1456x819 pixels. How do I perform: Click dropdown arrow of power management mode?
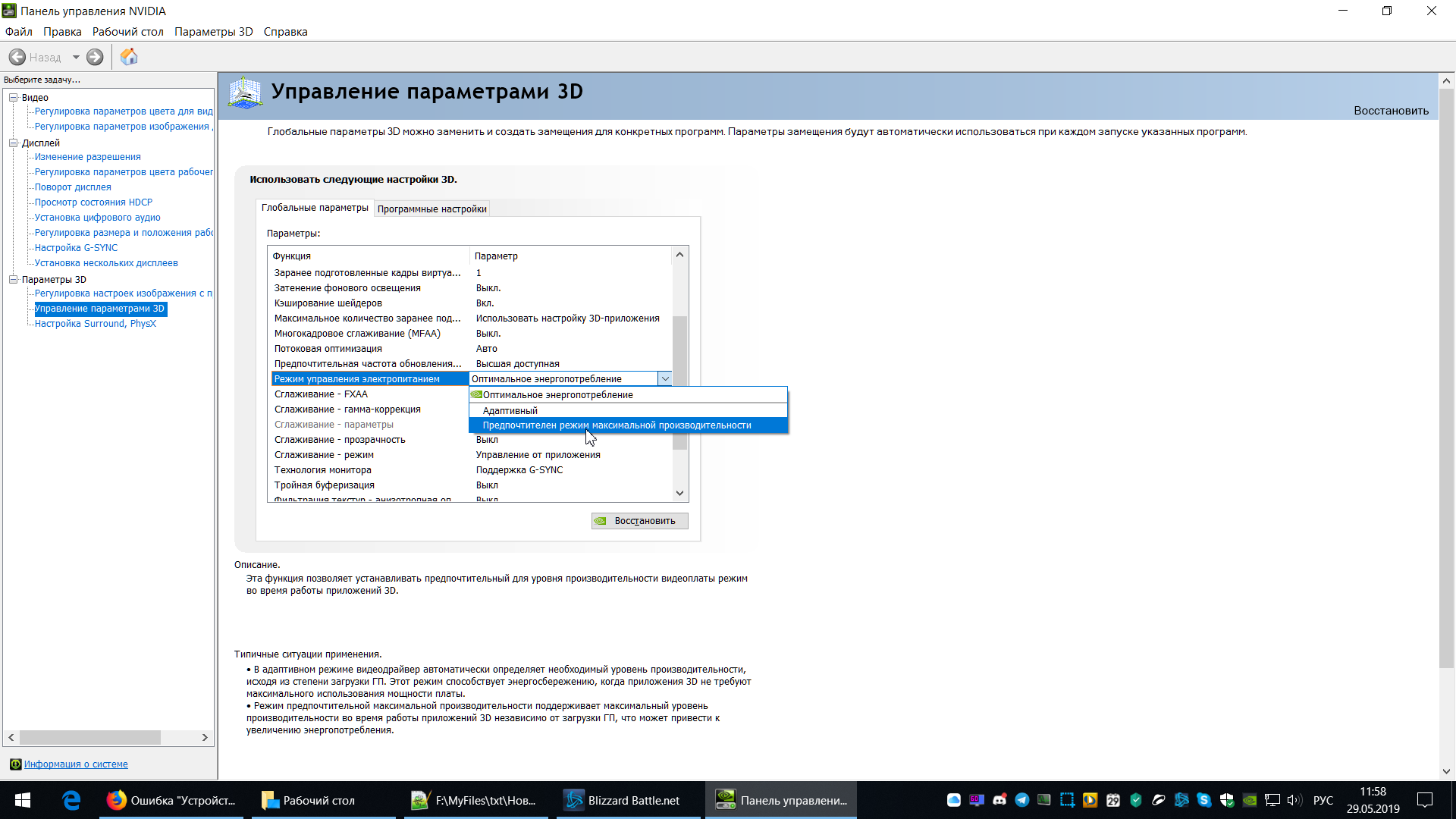665,378
